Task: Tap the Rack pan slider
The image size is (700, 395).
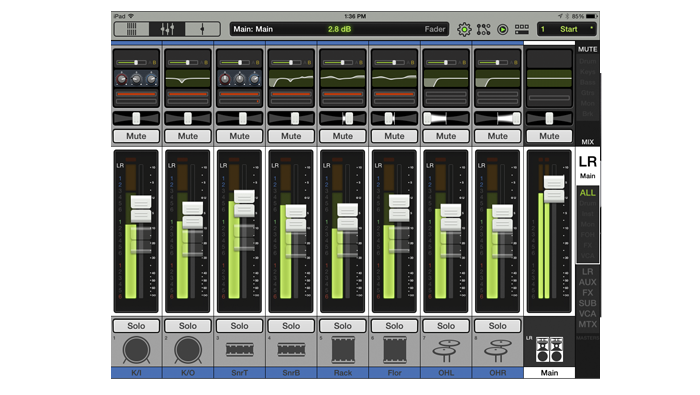Action: point(343,118)
